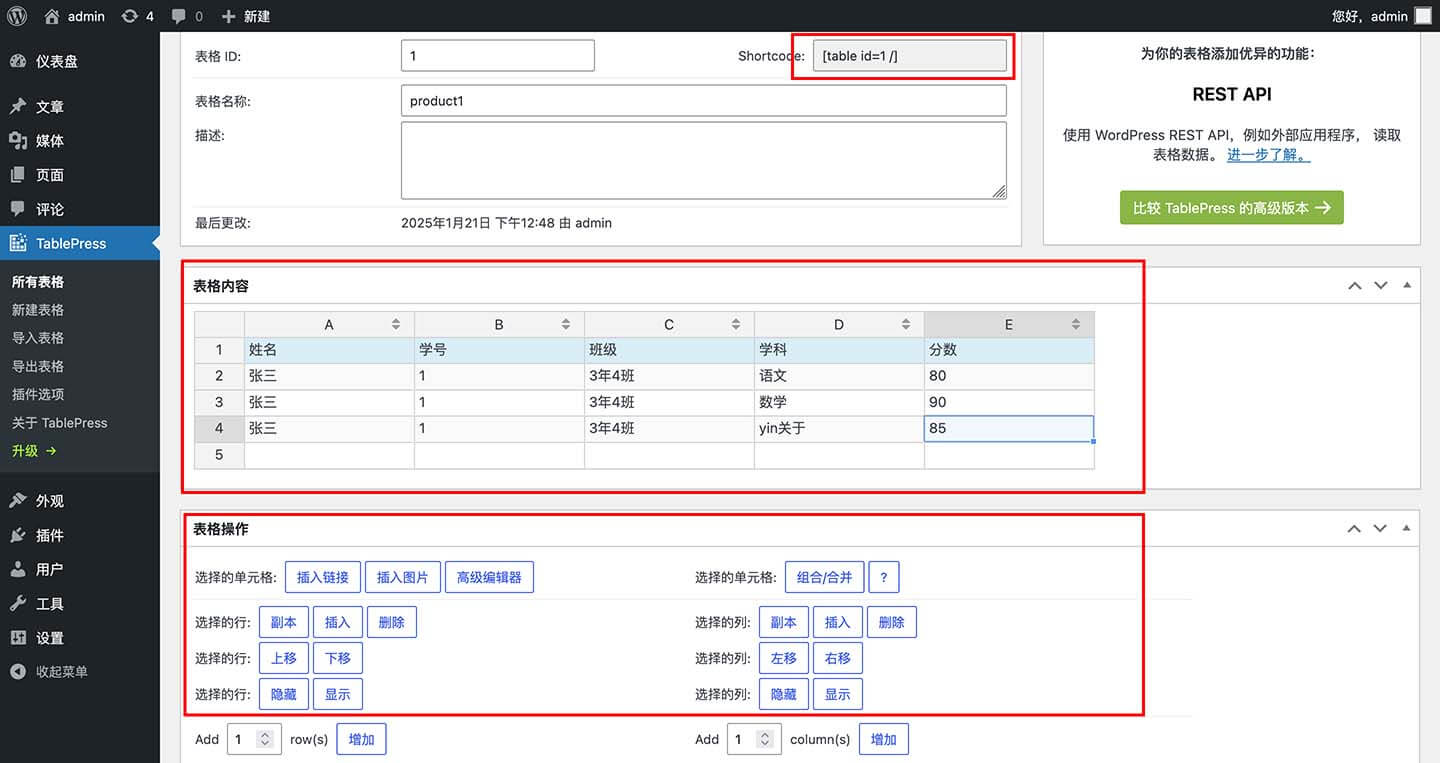Screen dimensions: 1440x763
Task: Open 导出表格 submenu item
Action: [38, 366]
